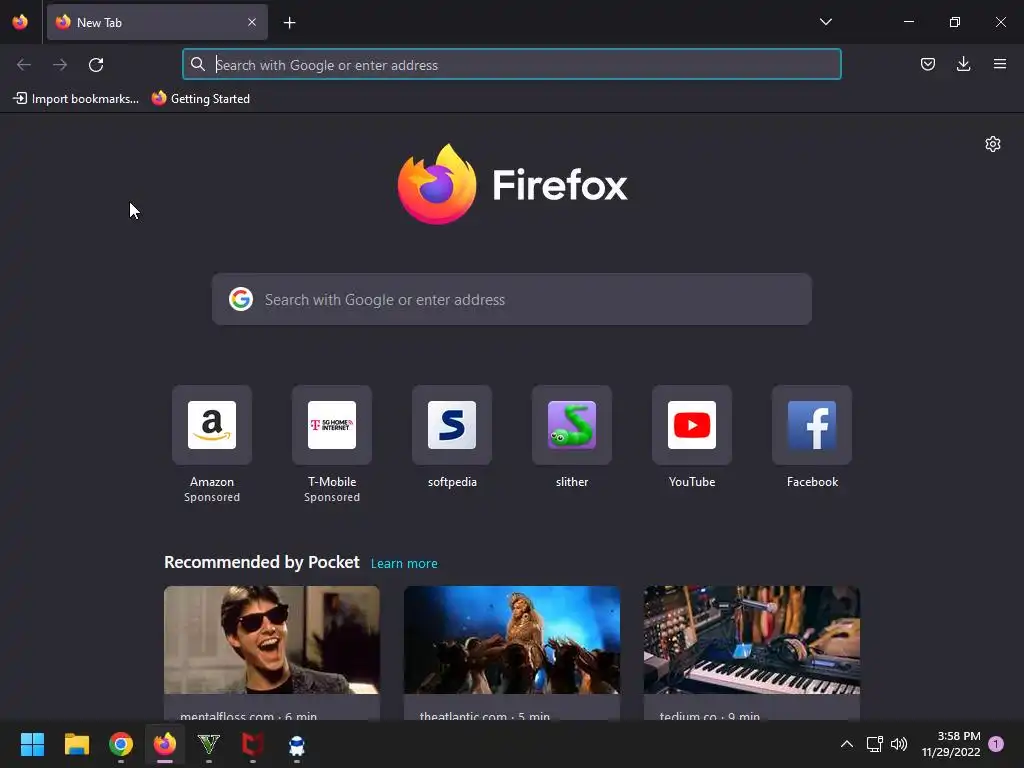Click the forward navigation arrow

[x=60, y=65]
